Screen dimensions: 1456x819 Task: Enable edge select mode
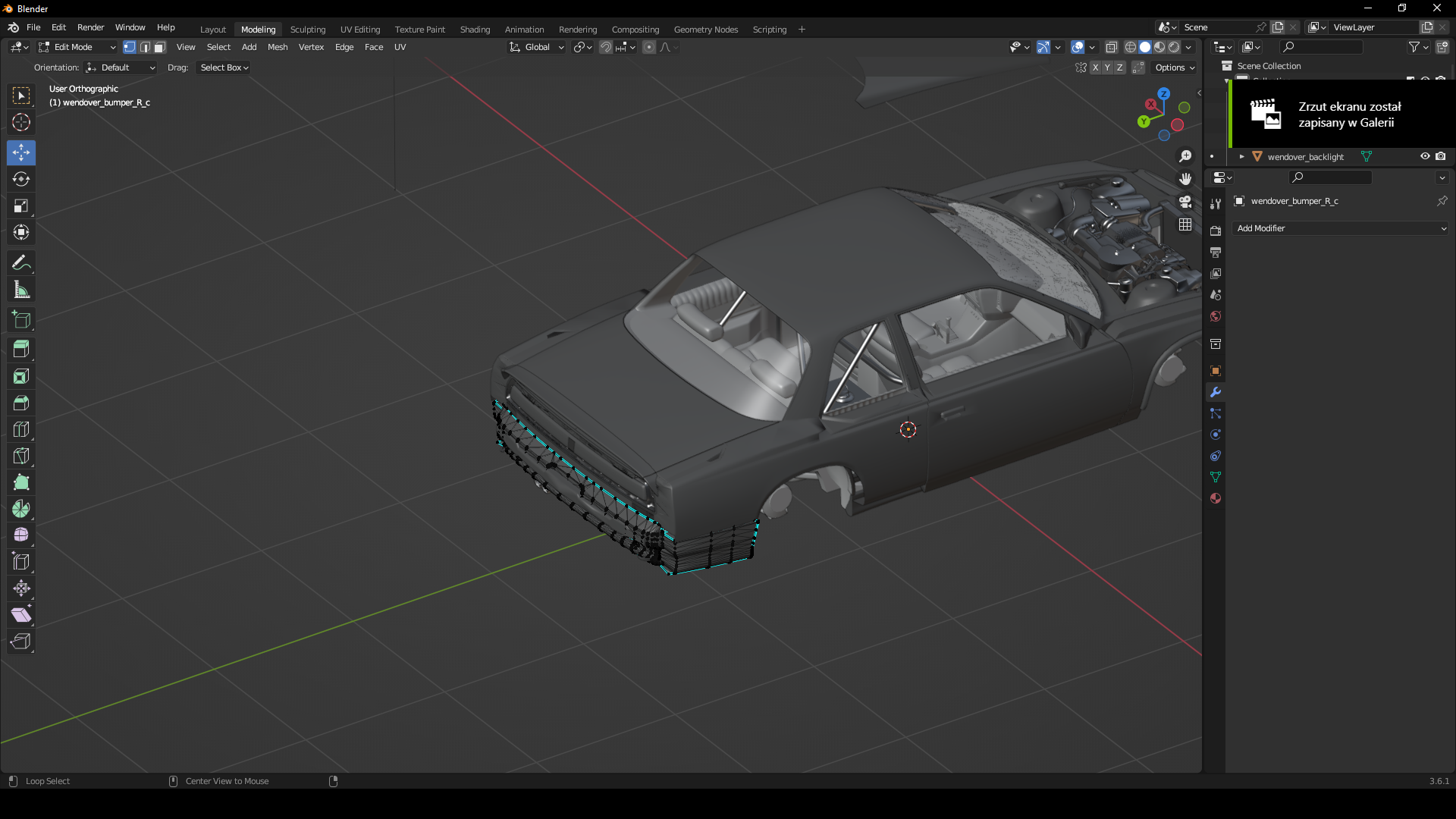tap(145, 47)
